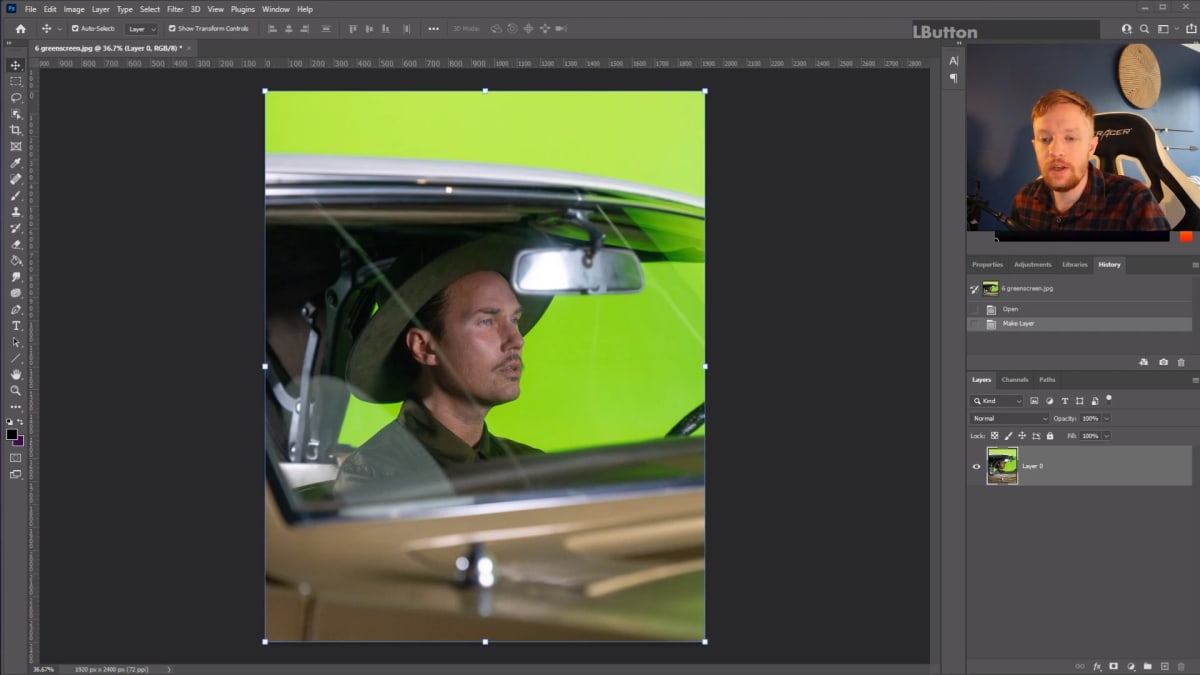This screenshot has height=675, width=1200.
Task: Switch to the Channels tab
Action: [1015, 380]
